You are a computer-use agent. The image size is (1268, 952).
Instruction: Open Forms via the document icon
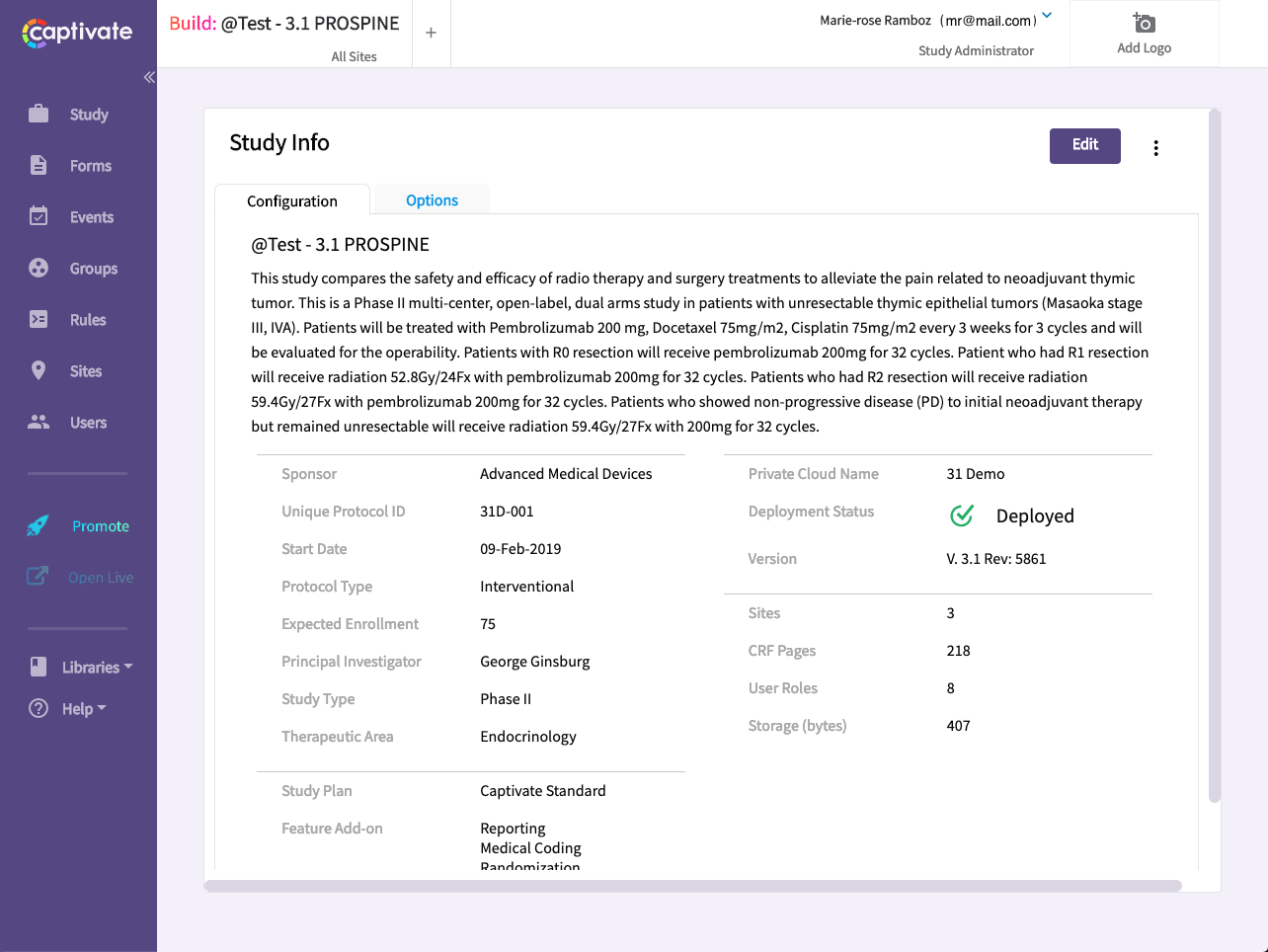point(39,166)
